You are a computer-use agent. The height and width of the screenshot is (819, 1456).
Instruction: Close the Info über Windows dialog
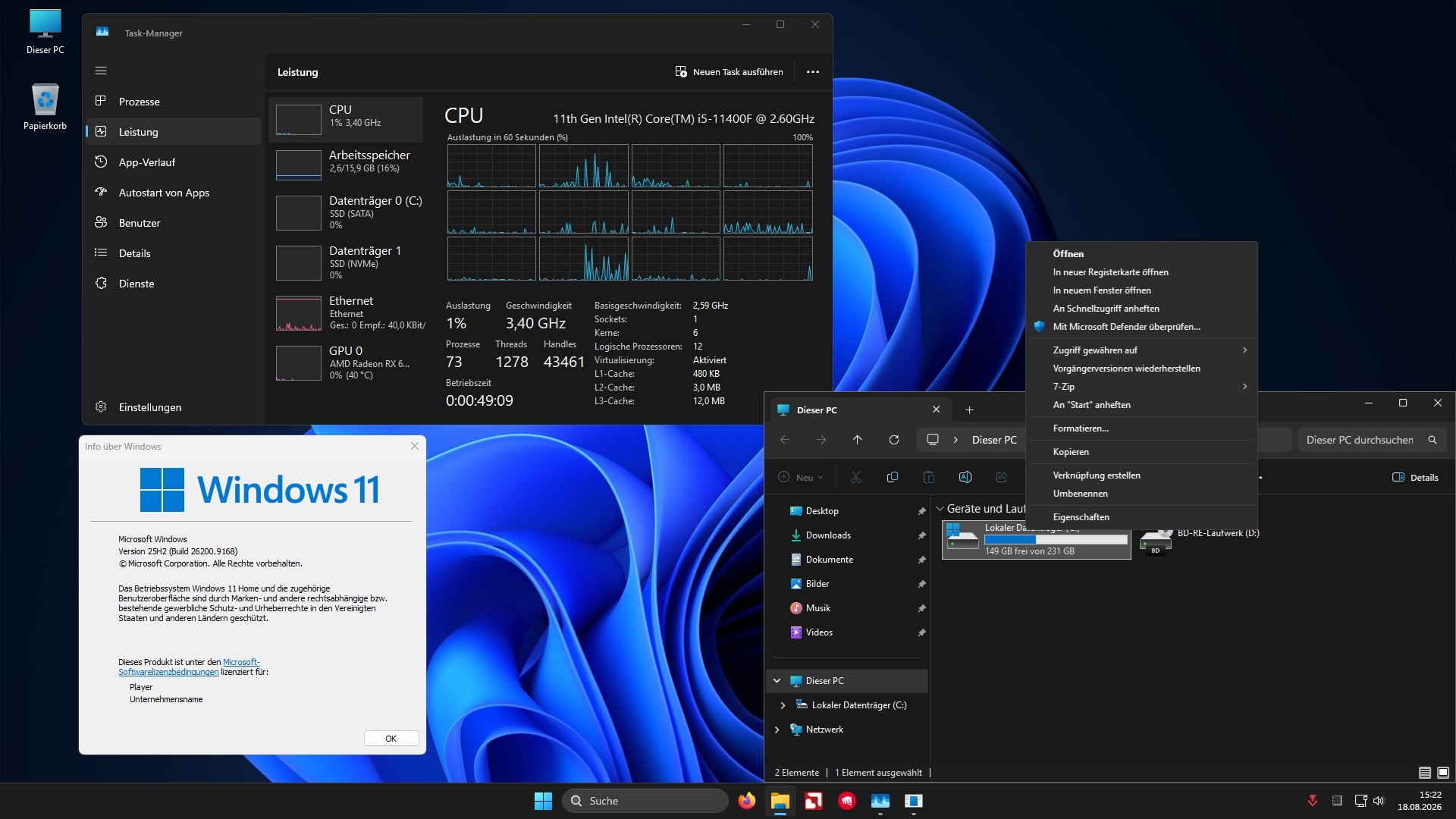pos(415,446)
